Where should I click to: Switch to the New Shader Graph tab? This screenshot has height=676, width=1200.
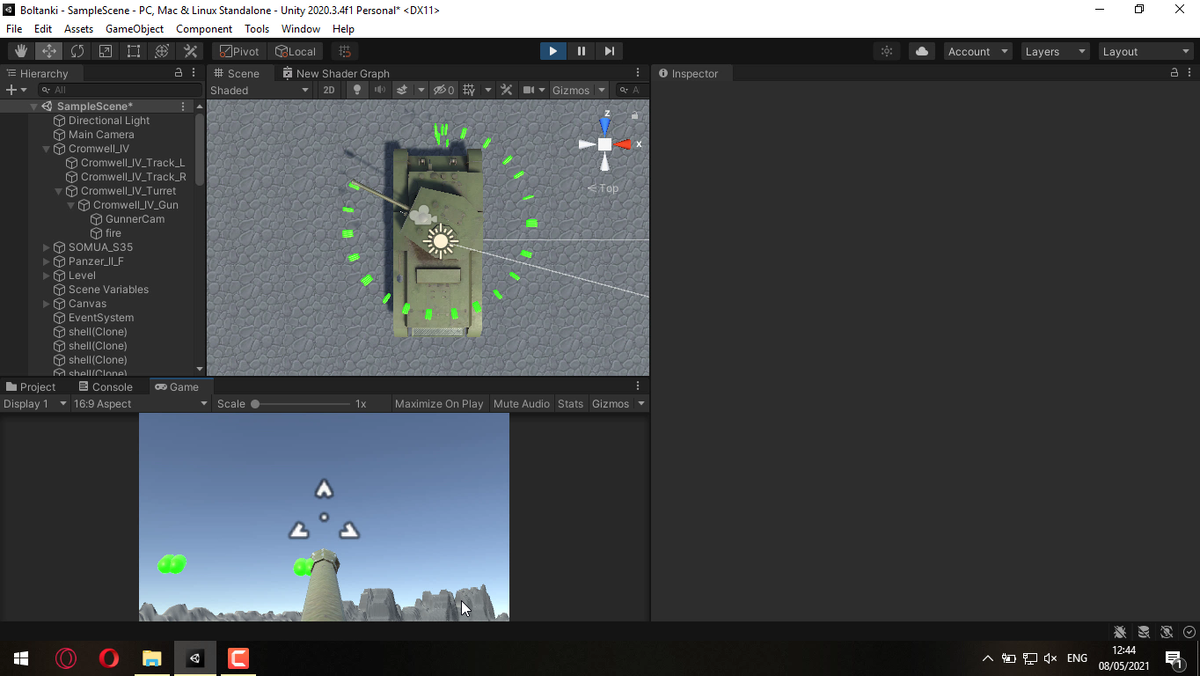click(x=336, y=73)
